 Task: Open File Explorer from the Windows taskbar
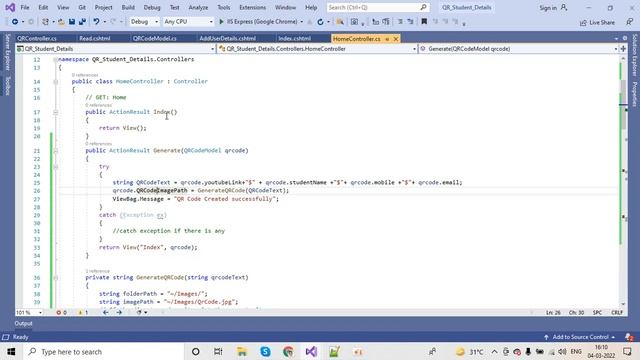[242, 351]
